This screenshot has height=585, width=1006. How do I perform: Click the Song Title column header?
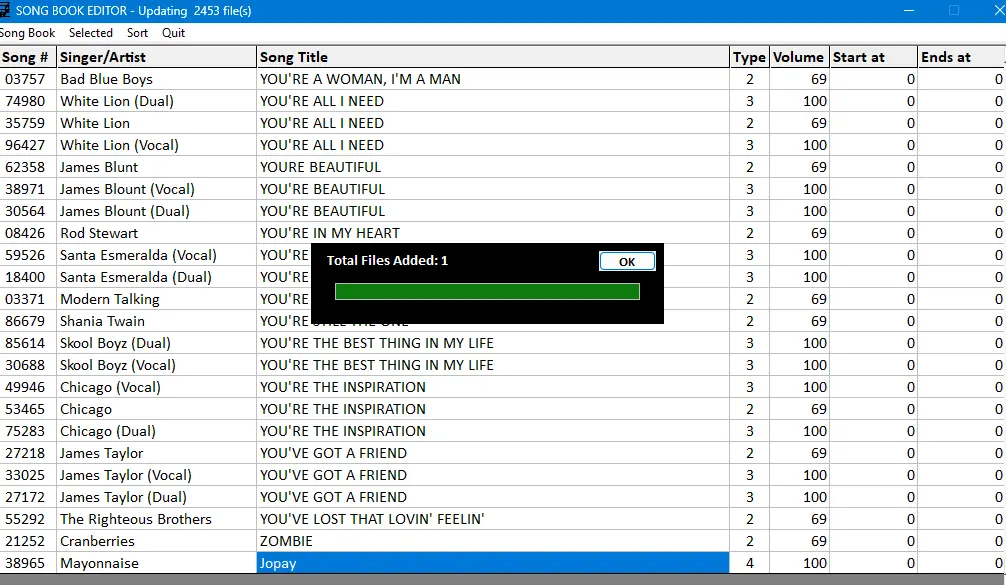pos(493,57)
